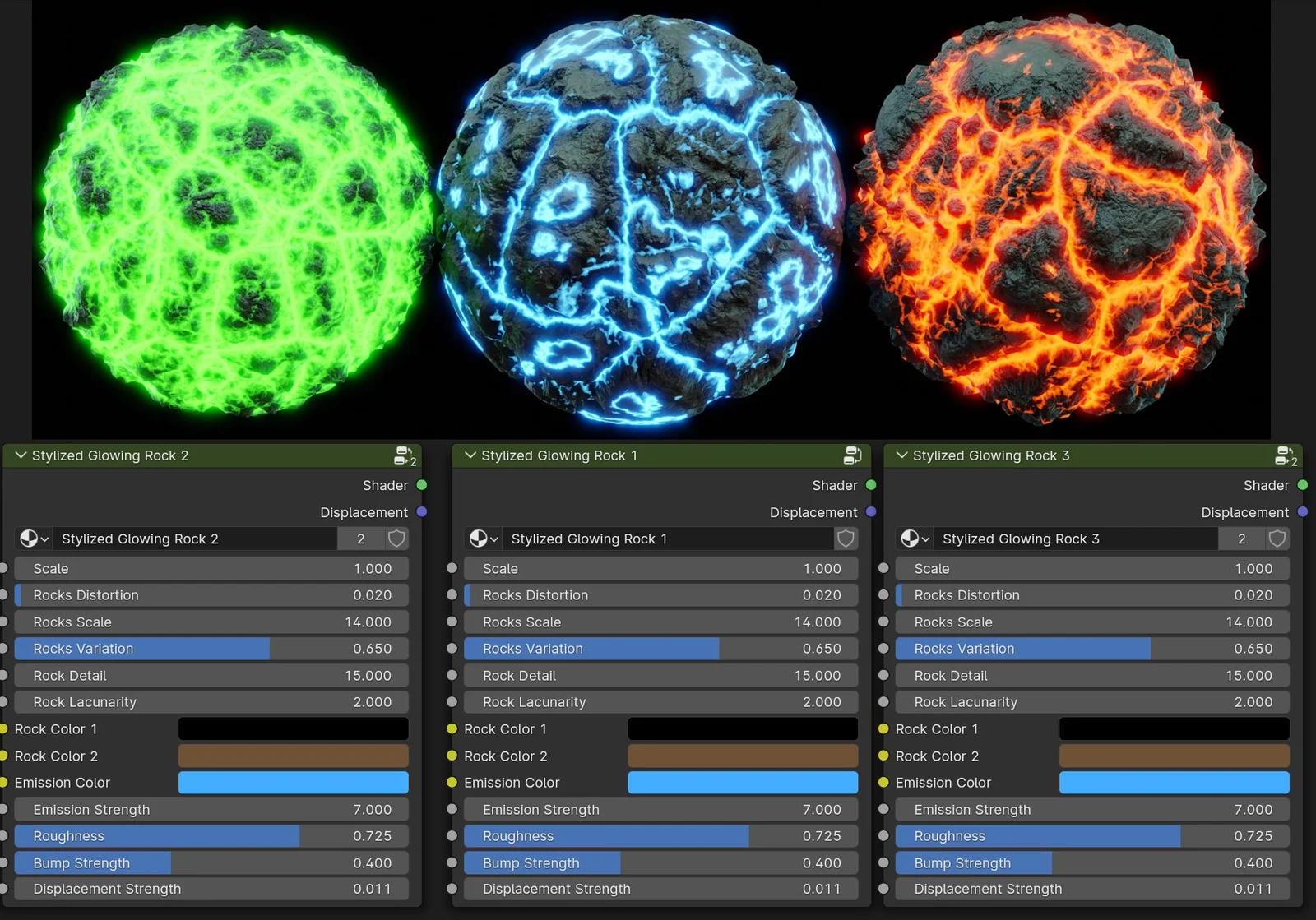Collapse the Stylized Glowing Rock 1 node

(x=470, y=455)
